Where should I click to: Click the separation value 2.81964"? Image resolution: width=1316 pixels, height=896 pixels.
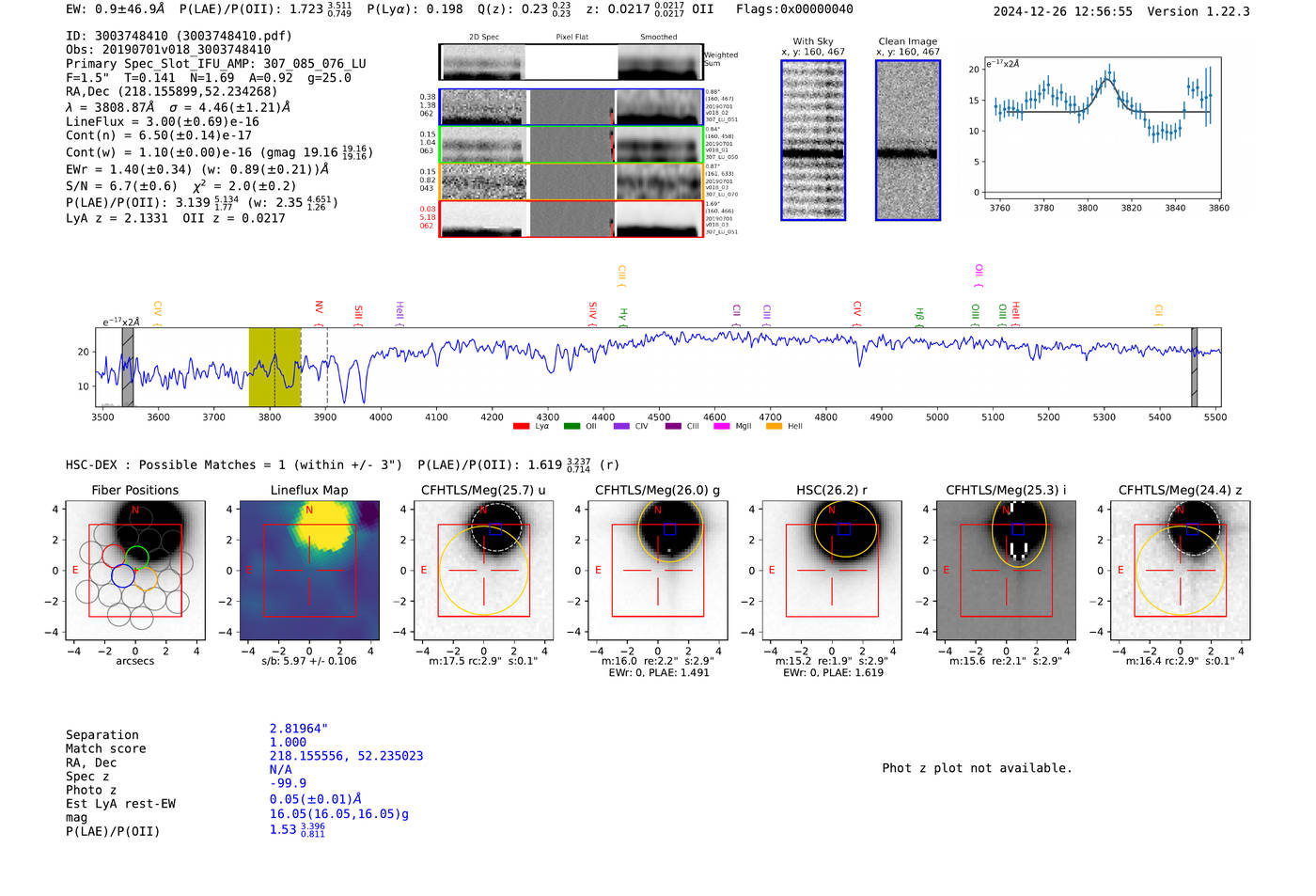pyautogui.click(x=299, y=729)
